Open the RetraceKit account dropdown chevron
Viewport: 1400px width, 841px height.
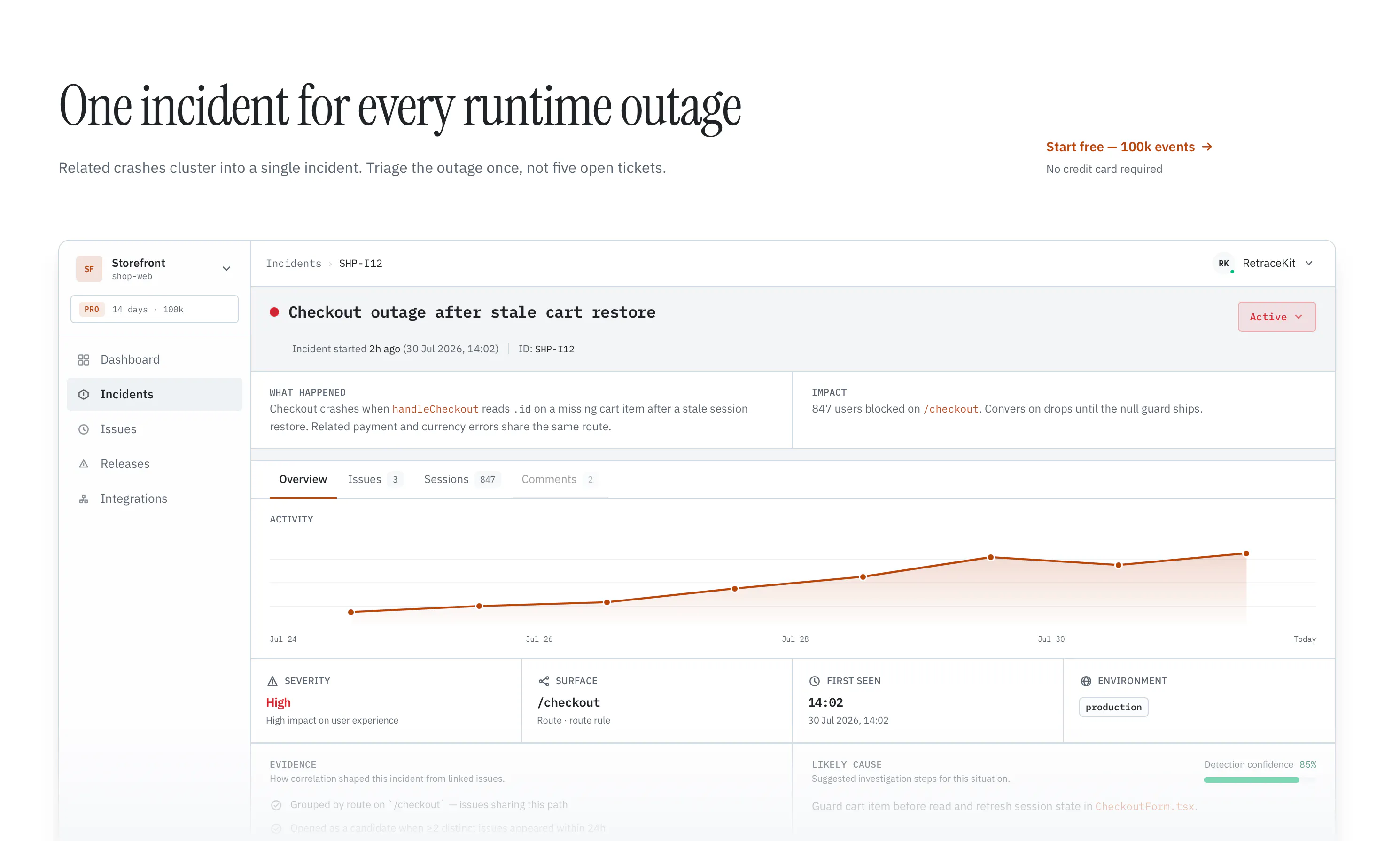point(1309,263)
